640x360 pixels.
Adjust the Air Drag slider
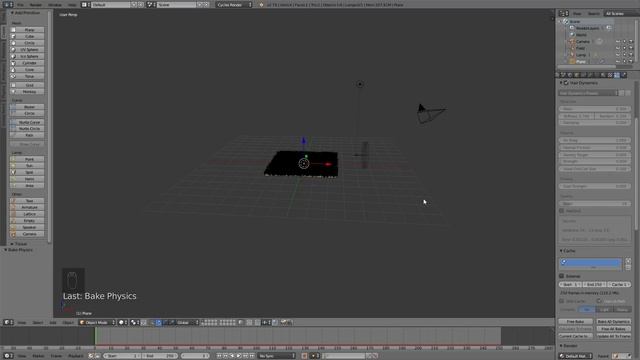[x=594, y=140]
